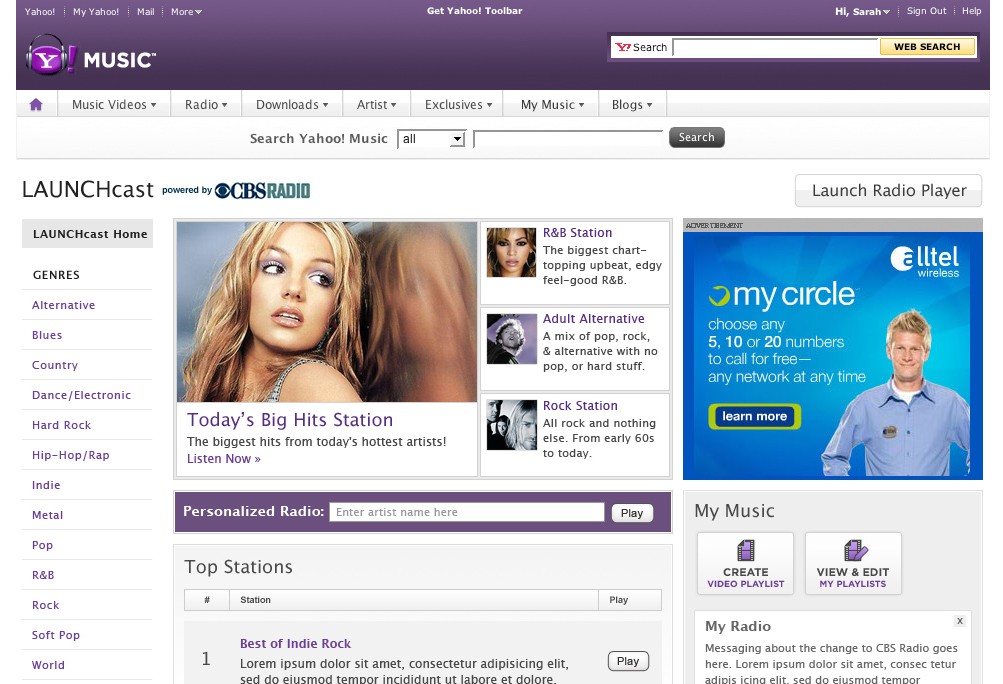Click the CBS Radio logo
1003x684 pixels.
pos(262,190)
